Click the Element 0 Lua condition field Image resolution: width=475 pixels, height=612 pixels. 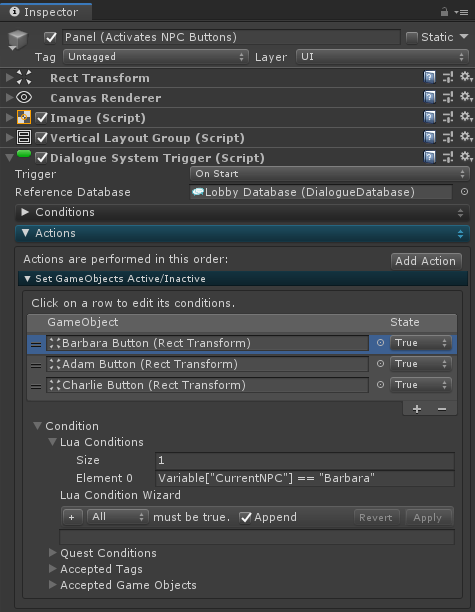point(305,478)
